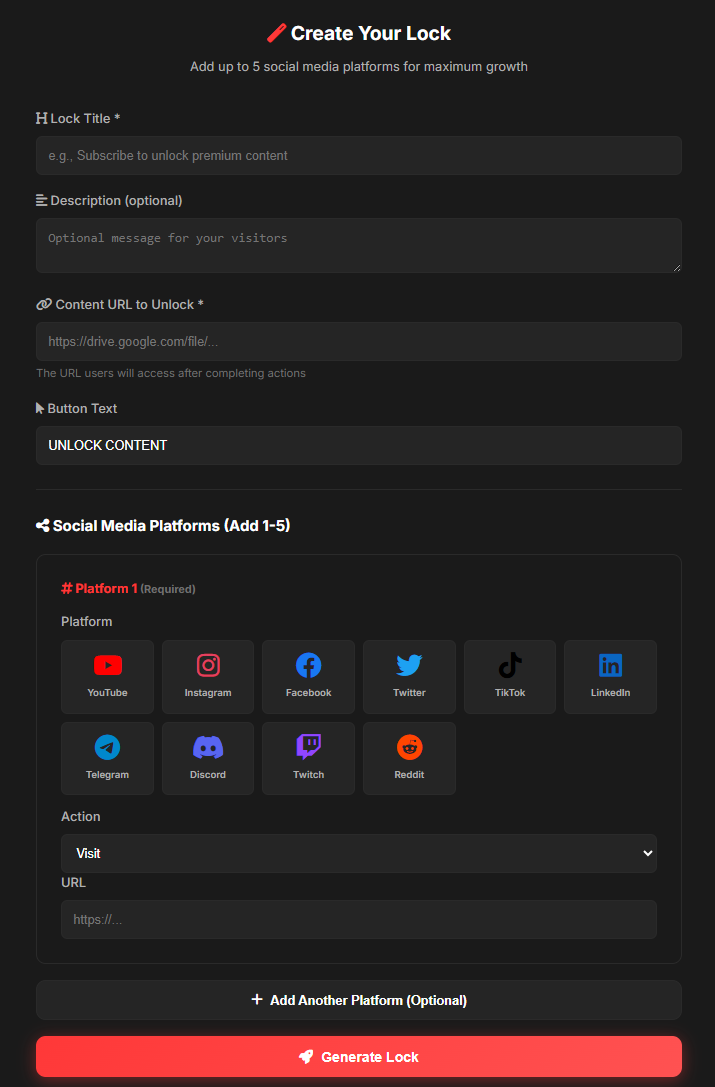Select the YouTube platform icon
Image resolution: width=715 pixels, height=1087 pixels.
click(107, 676)
